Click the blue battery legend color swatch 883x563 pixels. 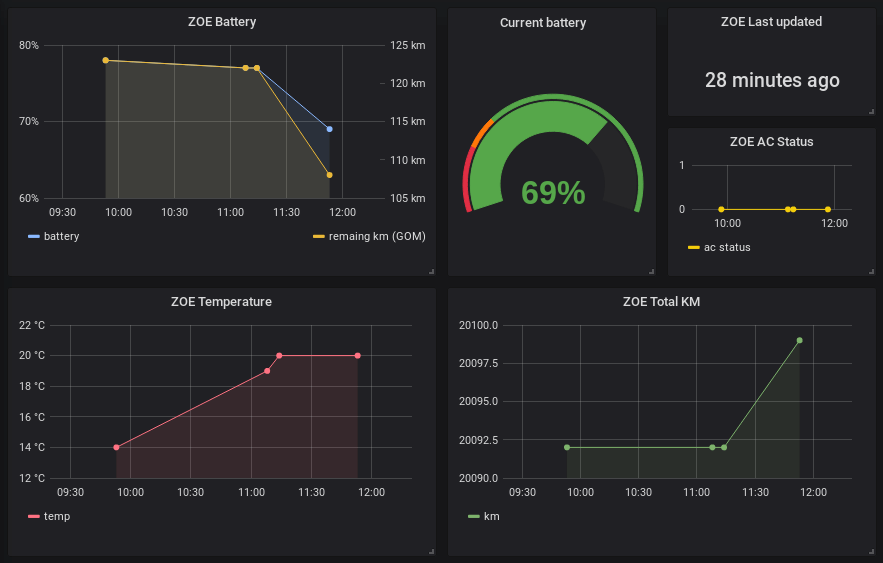point(34,236)
